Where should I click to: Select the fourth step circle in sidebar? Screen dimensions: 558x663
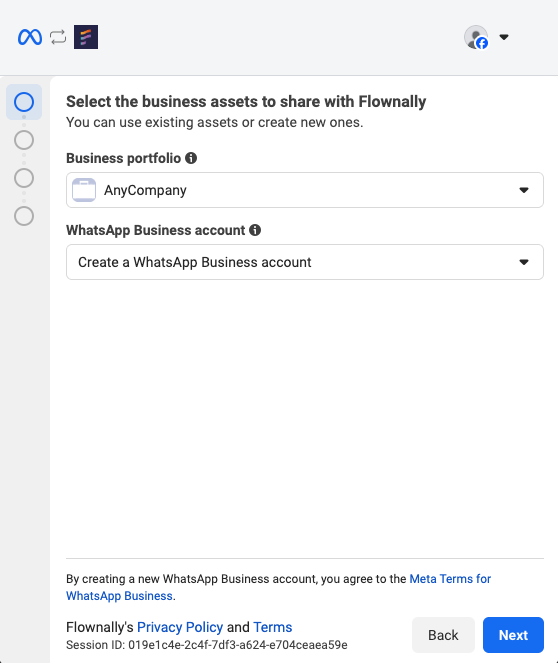click(x=24, y=216)
